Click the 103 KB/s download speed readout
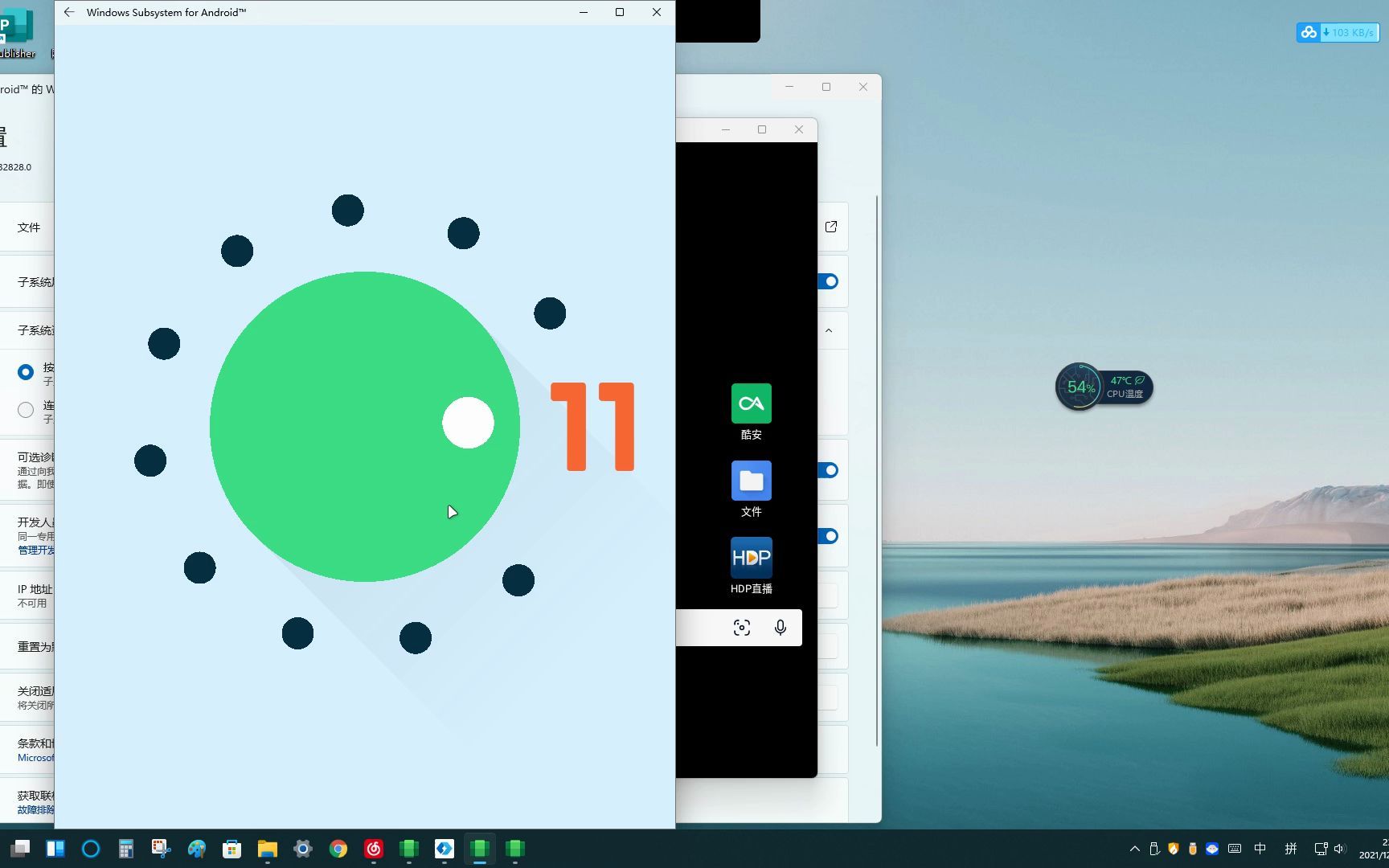This screenshot has height=868, width=1389. [1349, 32]
